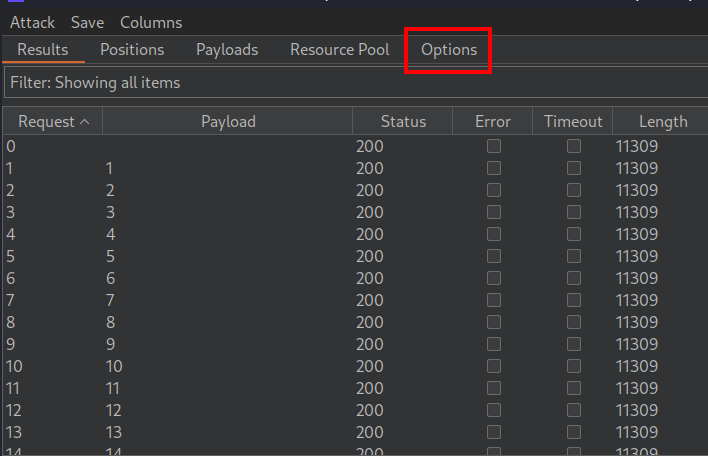Toggle the Error checkbox for request 0
708x456 pixels.
(x=494, y=146)
